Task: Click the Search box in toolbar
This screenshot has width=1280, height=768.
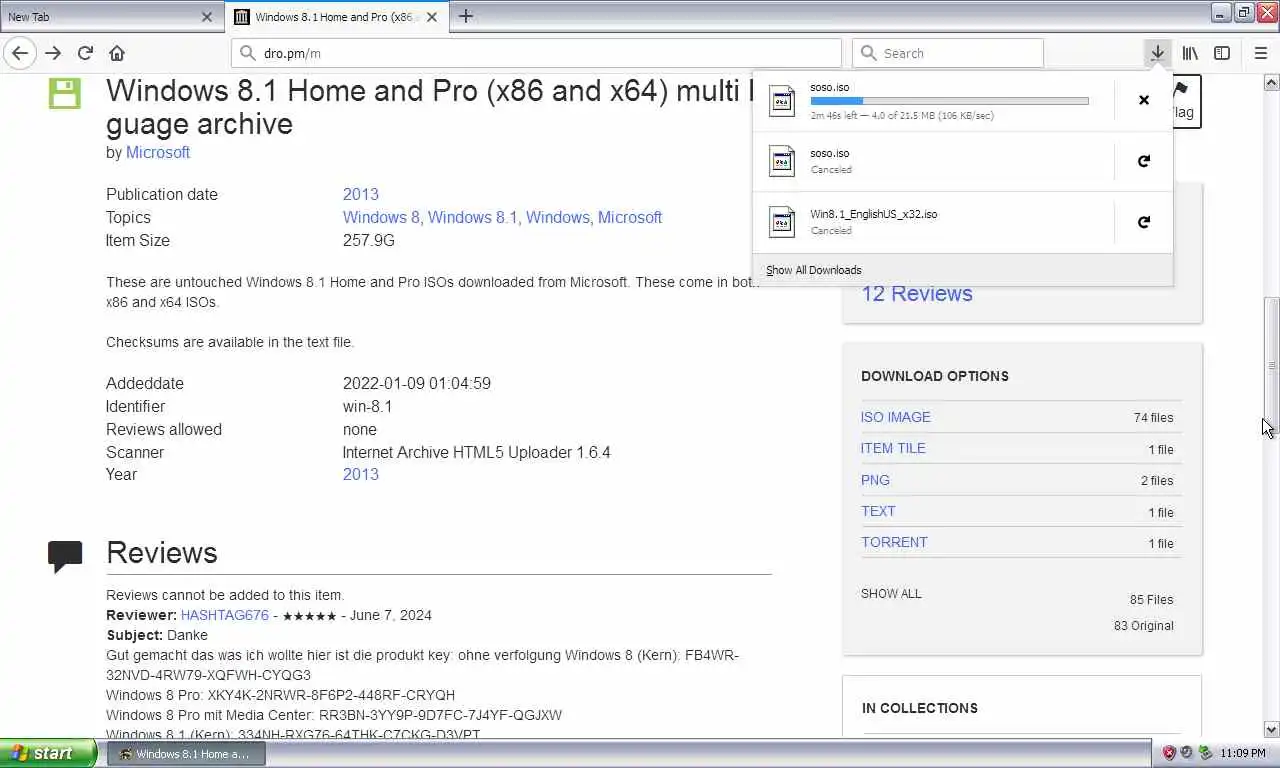Action: point(948,53)
